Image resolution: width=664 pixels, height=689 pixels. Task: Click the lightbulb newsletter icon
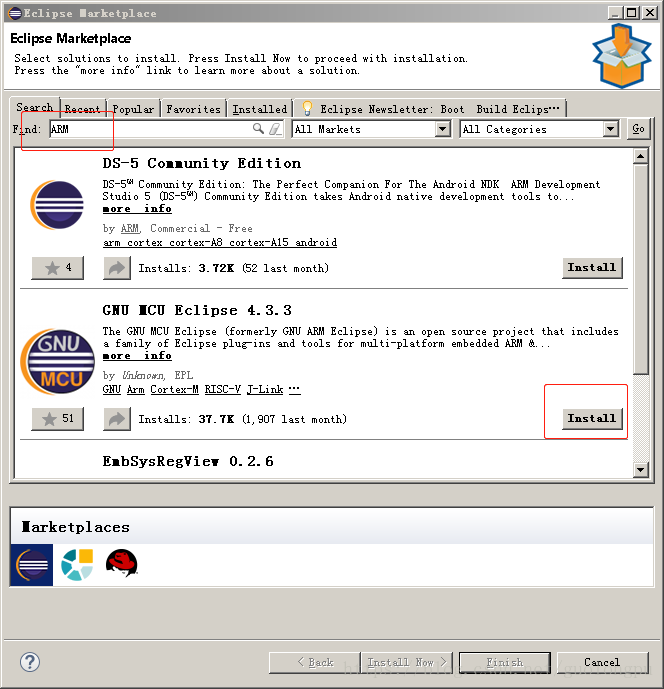(307, 108)
